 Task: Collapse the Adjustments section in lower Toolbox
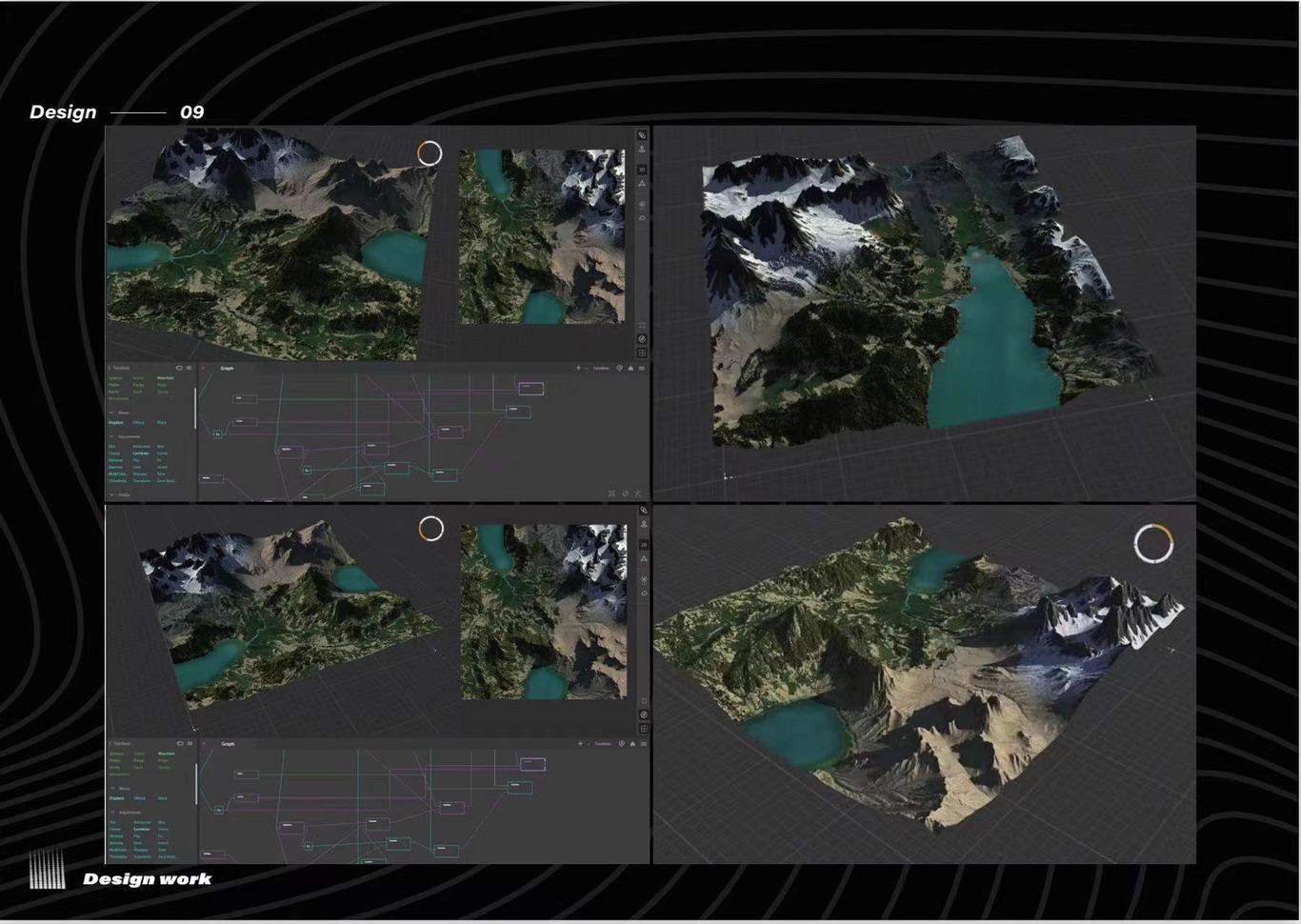(x=112, y=813)
